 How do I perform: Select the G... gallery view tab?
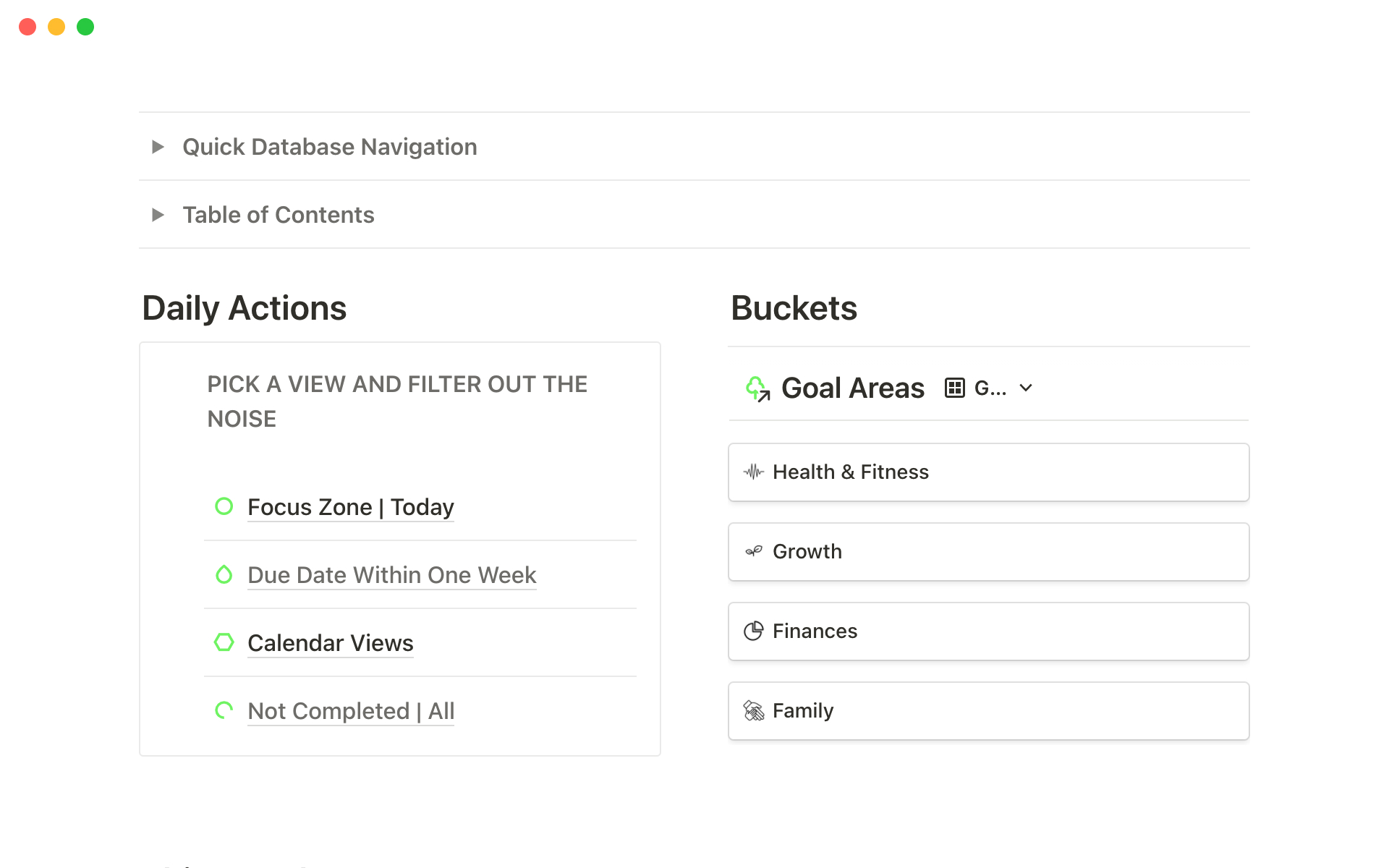point(990,388)
